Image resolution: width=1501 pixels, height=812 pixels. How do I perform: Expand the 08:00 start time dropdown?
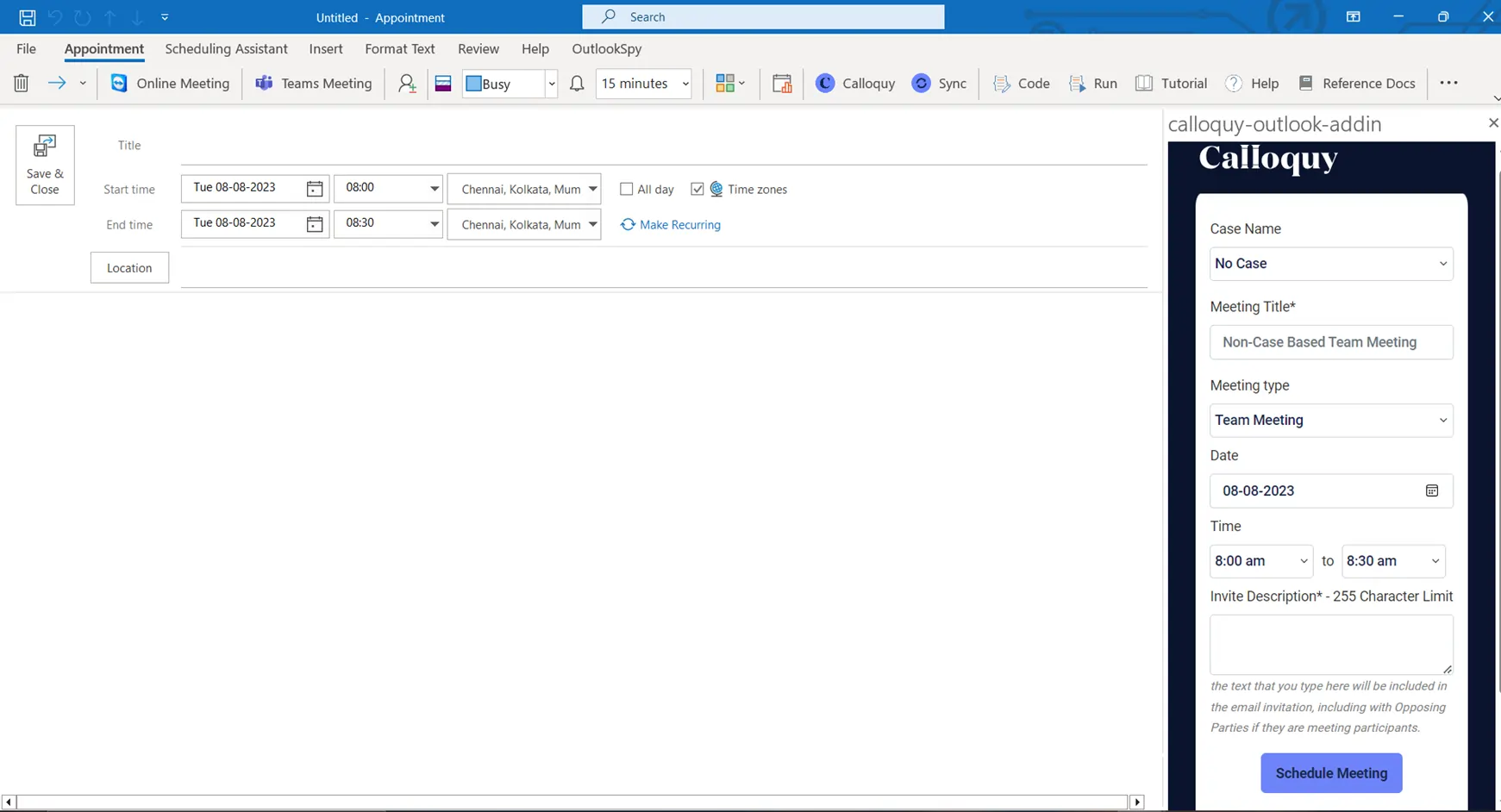[x=435, y=189]
